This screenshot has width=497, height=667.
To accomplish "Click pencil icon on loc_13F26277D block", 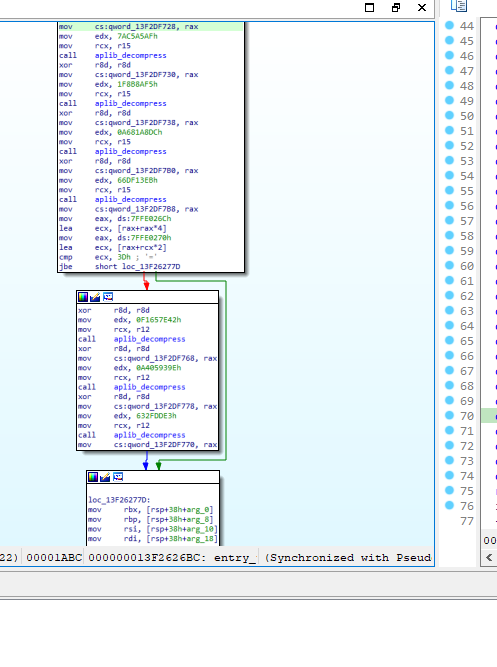I will [105, 477].
